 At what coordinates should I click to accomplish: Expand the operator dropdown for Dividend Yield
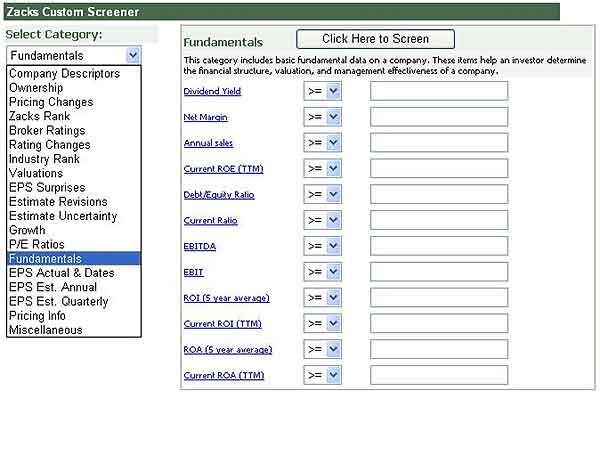[323, 91]
